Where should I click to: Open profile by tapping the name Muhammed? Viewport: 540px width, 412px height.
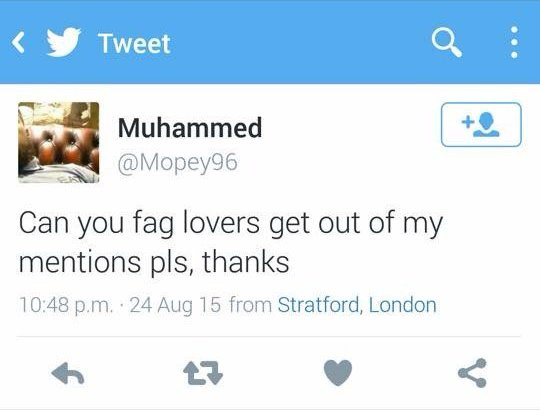[x=190, y=127]
